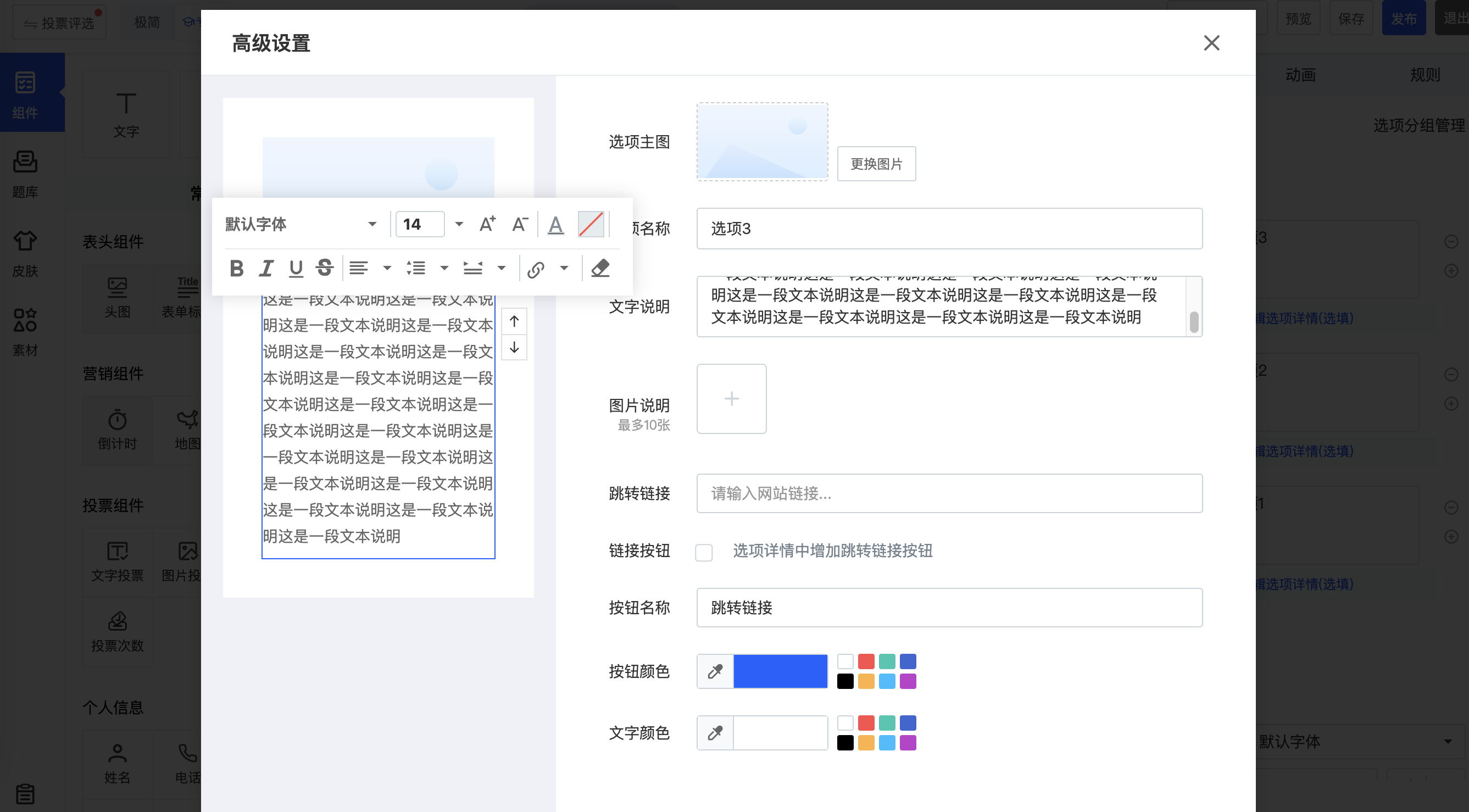Switch to the 动画 tab
Viewport: 1469px width, 812px height.
click(1300, 74)
